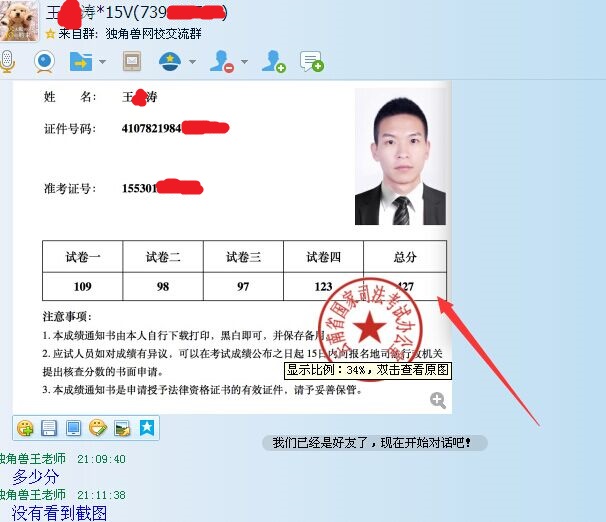Click the save image floppy disk icon
Viewport: 606px width, 522px height.
(50, 428)
